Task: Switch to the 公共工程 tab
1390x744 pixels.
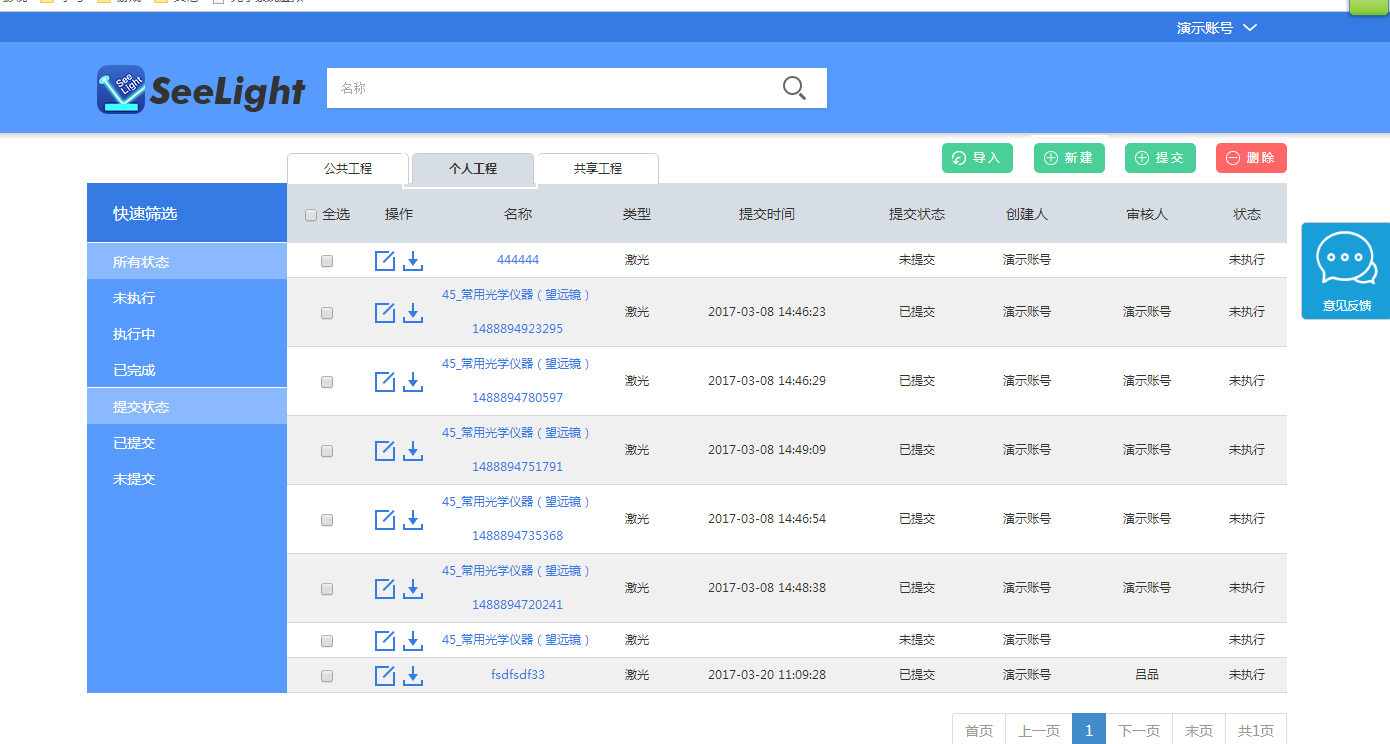Action: (347, 169)
